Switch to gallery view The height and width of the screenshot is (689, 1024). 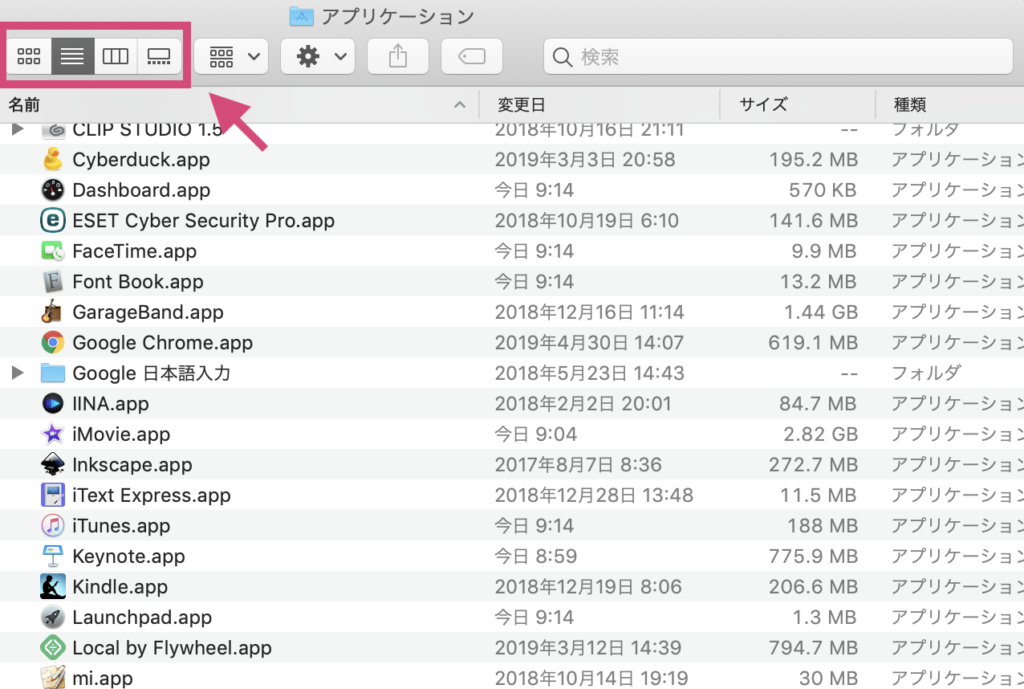[x=159, y=56]
